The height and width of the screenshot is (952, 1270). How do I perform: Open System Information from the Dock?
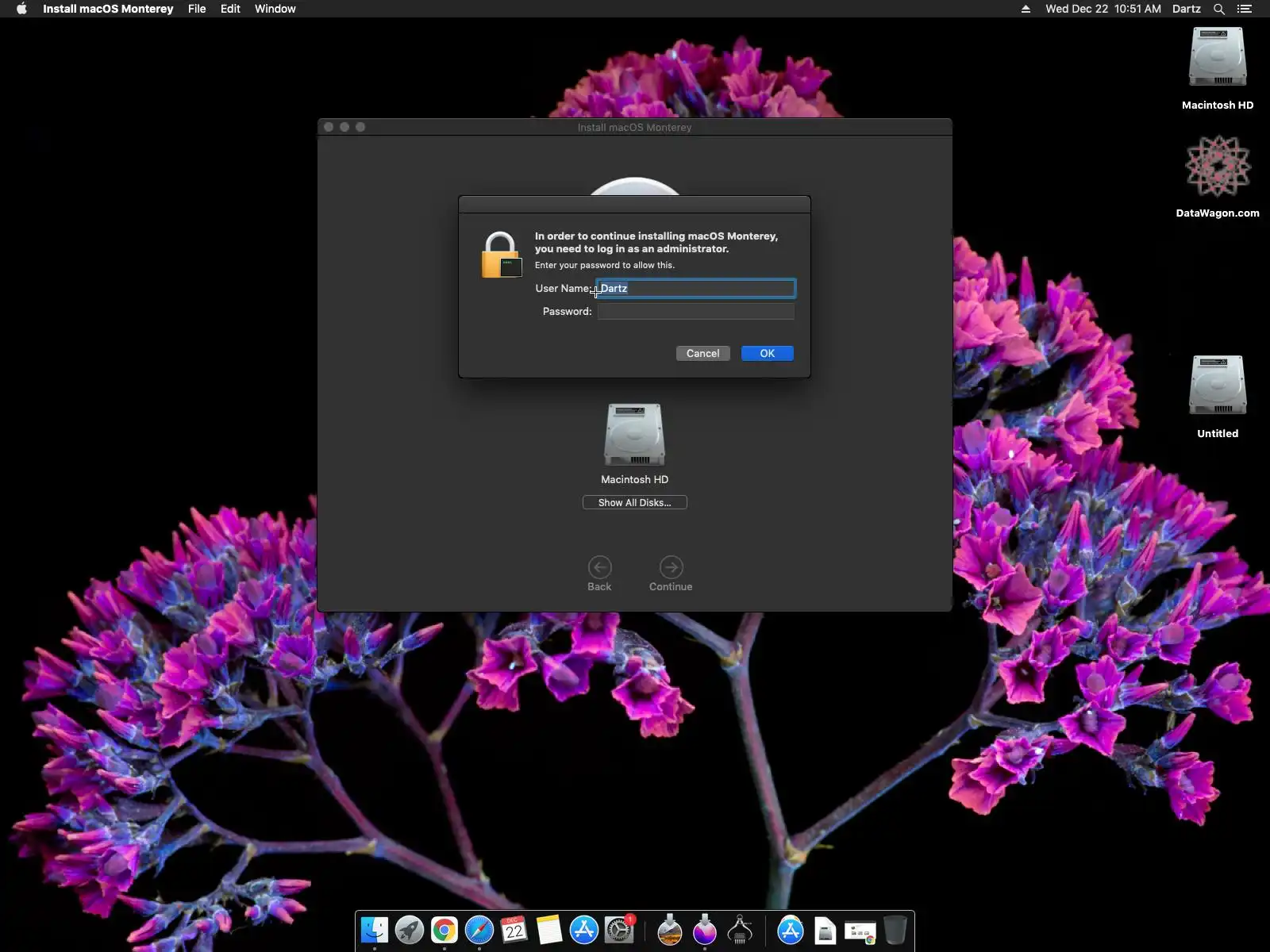click(740, 930)
